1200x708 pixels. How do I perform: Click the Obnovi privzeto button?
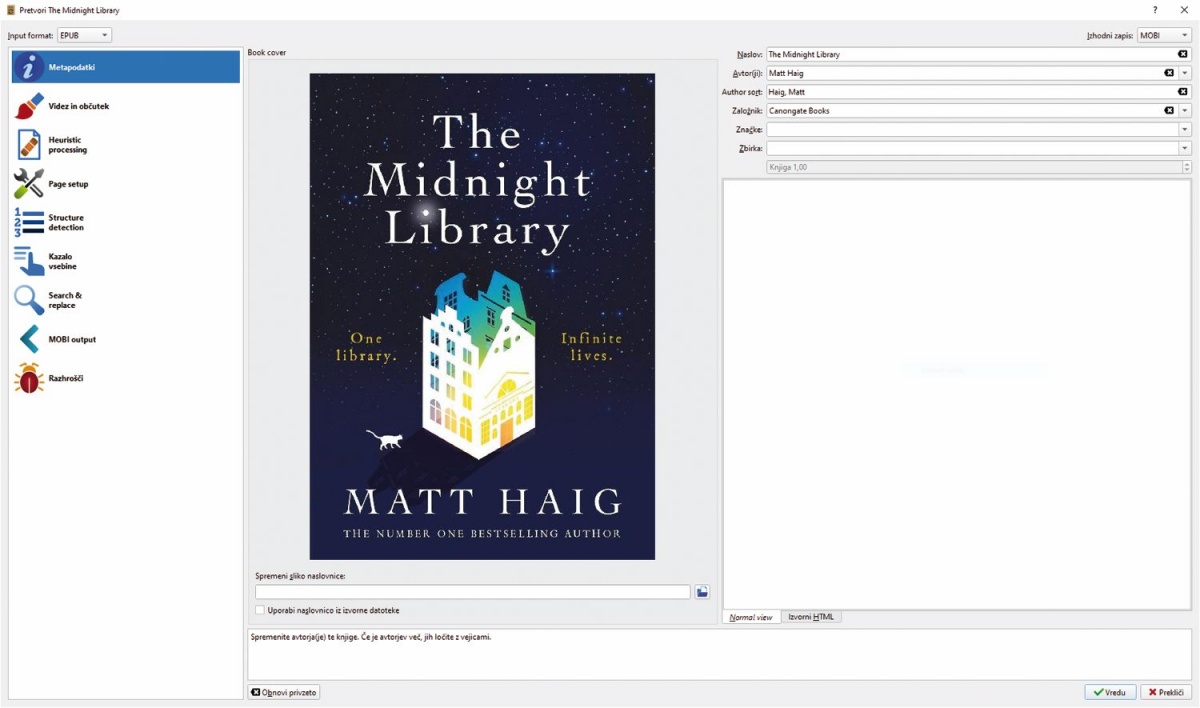284,692
